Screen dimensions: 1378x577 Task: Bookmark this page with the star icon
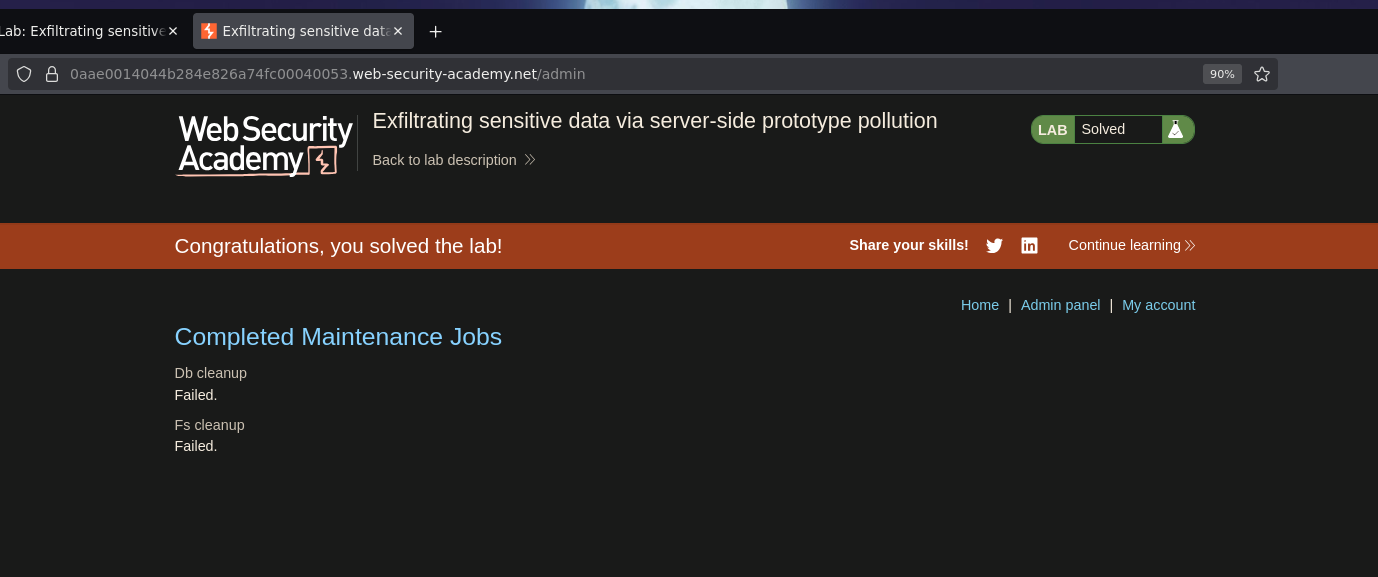point(1262,74)
